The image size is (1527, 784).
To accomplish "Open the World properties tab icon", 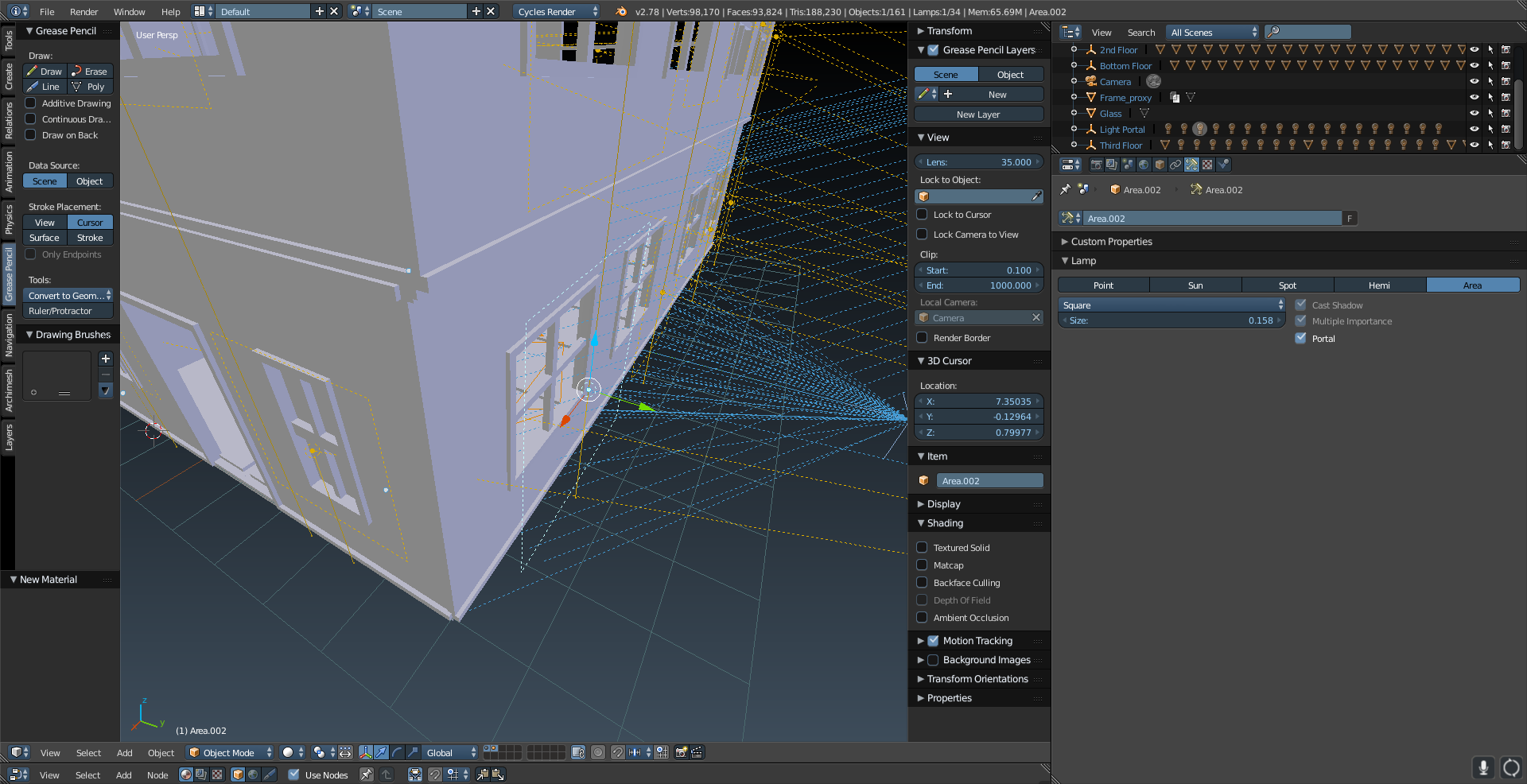I will pyautogui.click(x=1144, y=165).
